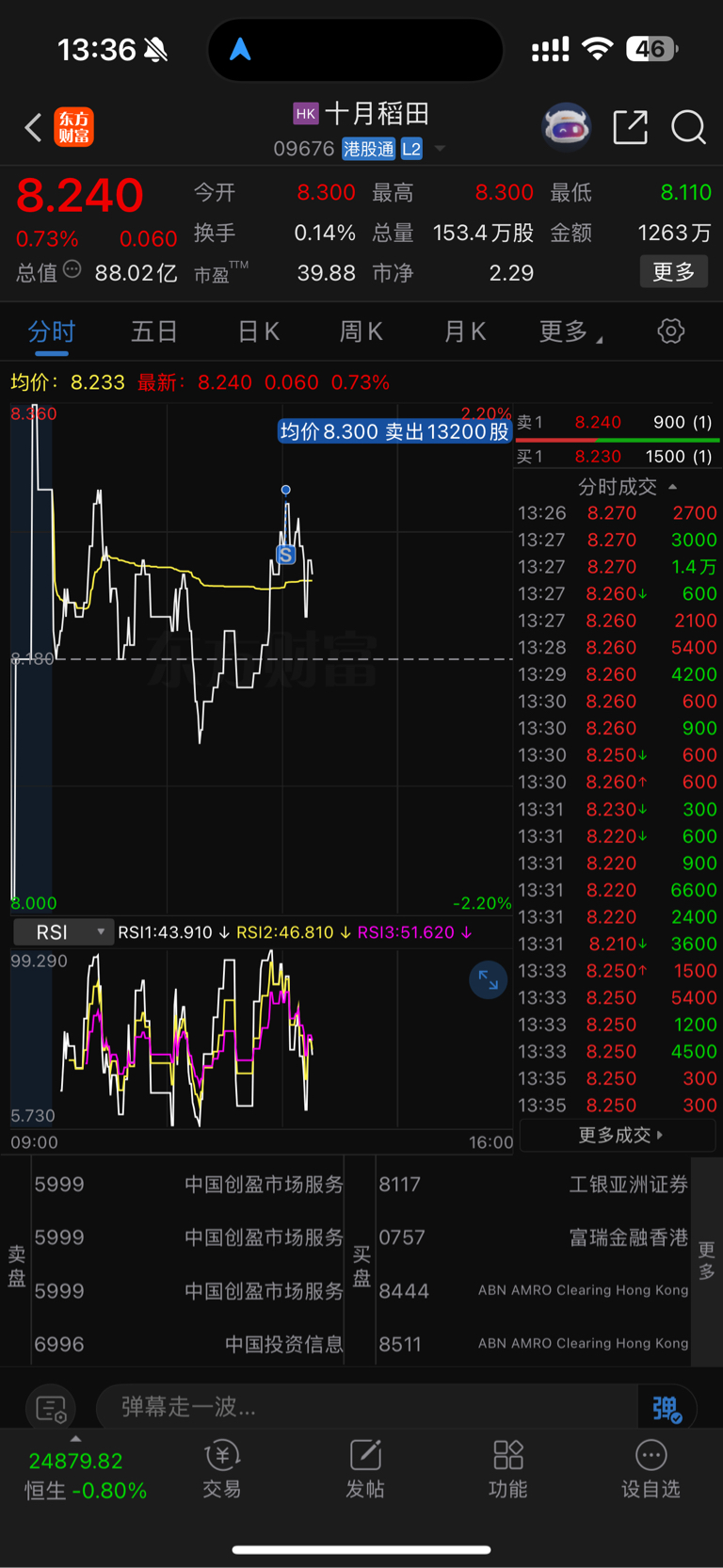Switch to the 日K tab
The image size is (723, 1568).
tap(258, 331)
